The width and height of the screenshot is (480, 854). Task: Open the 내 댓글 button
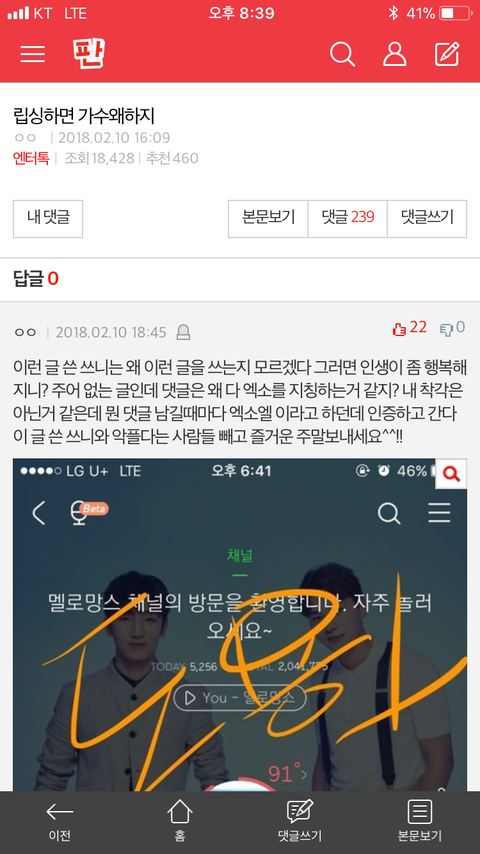48,218
